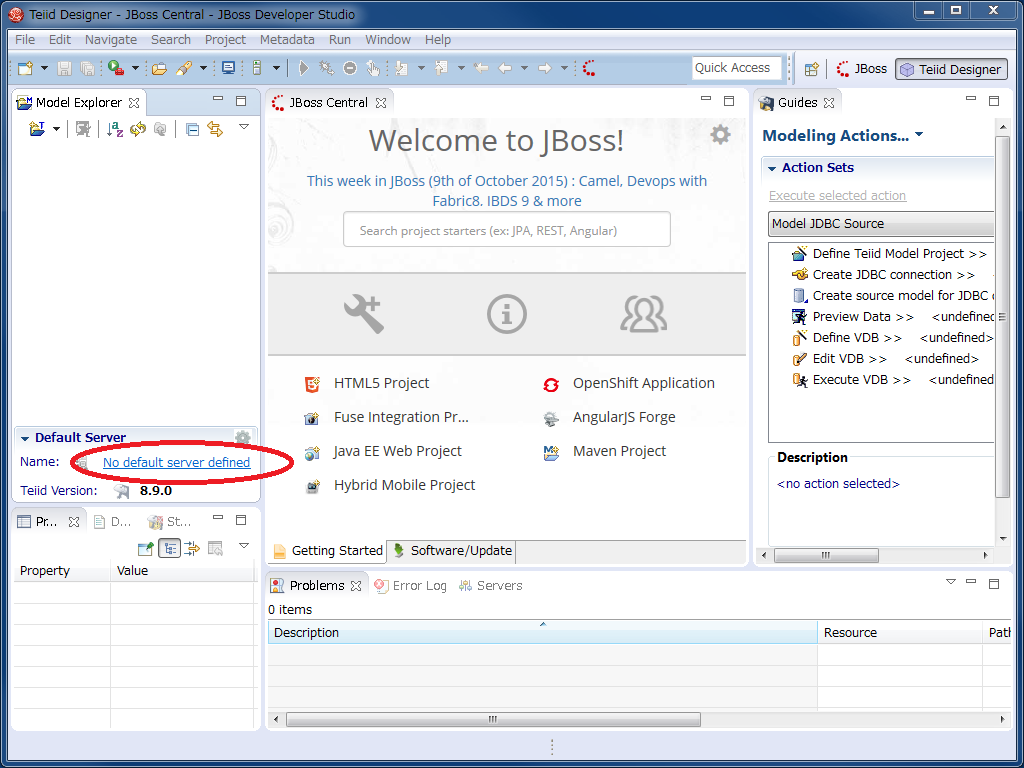
Task: Click the Search project starters field
Action: [x=507, y=230]
